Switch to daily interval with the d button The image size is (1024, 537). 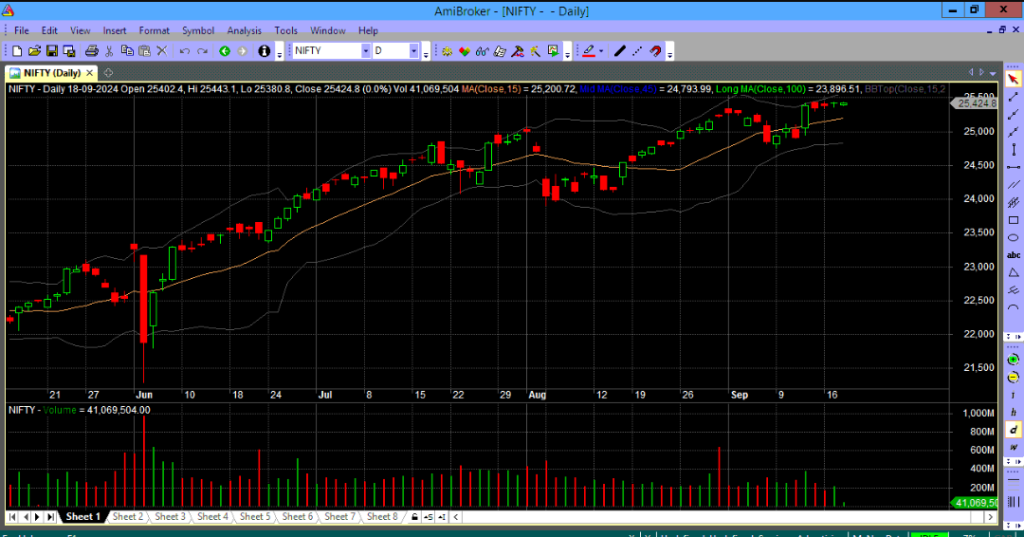click(x=1014, y=430)
